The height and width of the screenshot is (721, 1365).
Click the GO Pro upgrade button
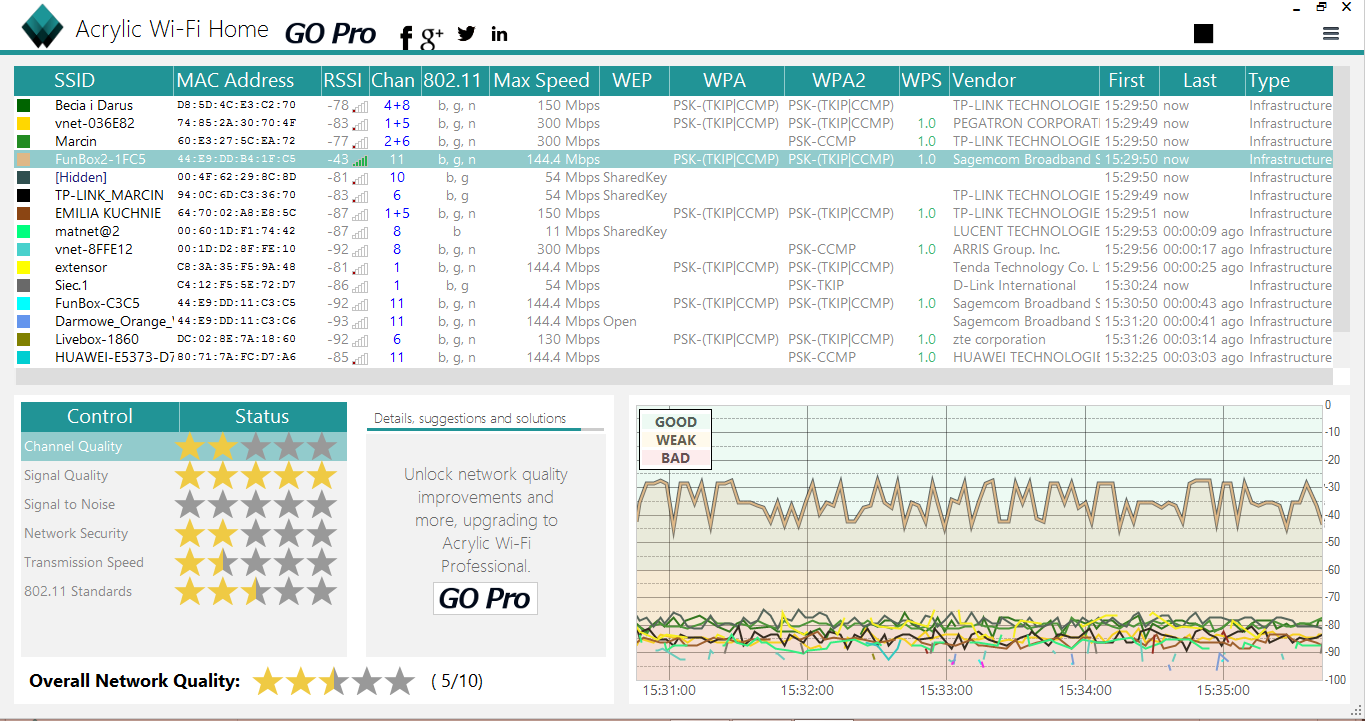click(x=486, y=598)
